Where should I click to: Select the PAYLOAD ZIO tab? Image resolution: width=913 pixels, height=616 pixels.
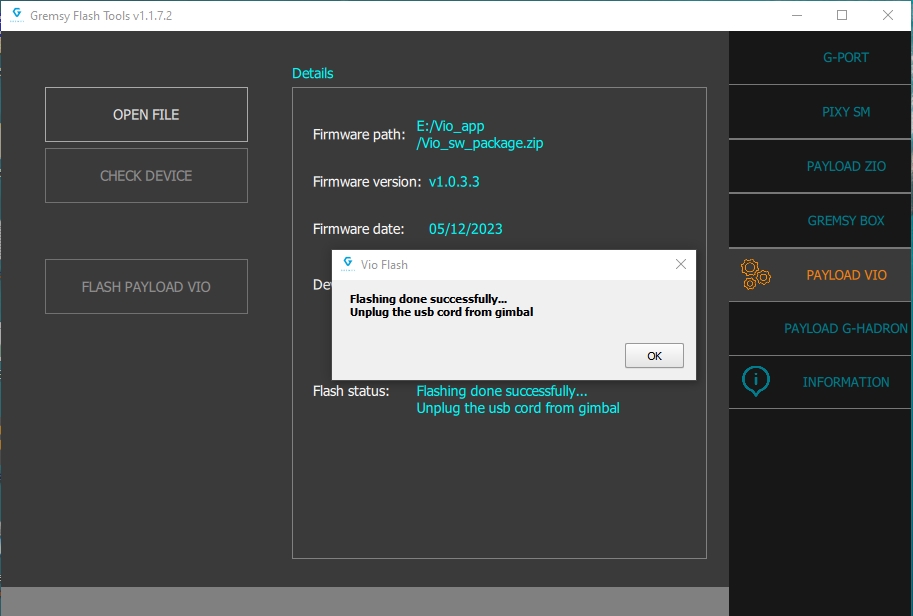(x=846, y=166)
